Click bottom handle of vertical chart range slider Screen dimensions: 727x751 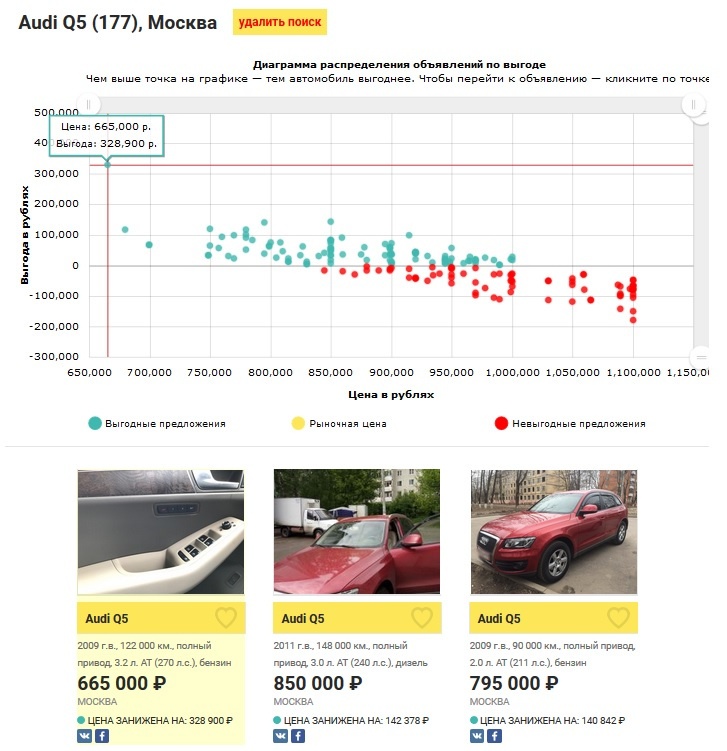701,357
